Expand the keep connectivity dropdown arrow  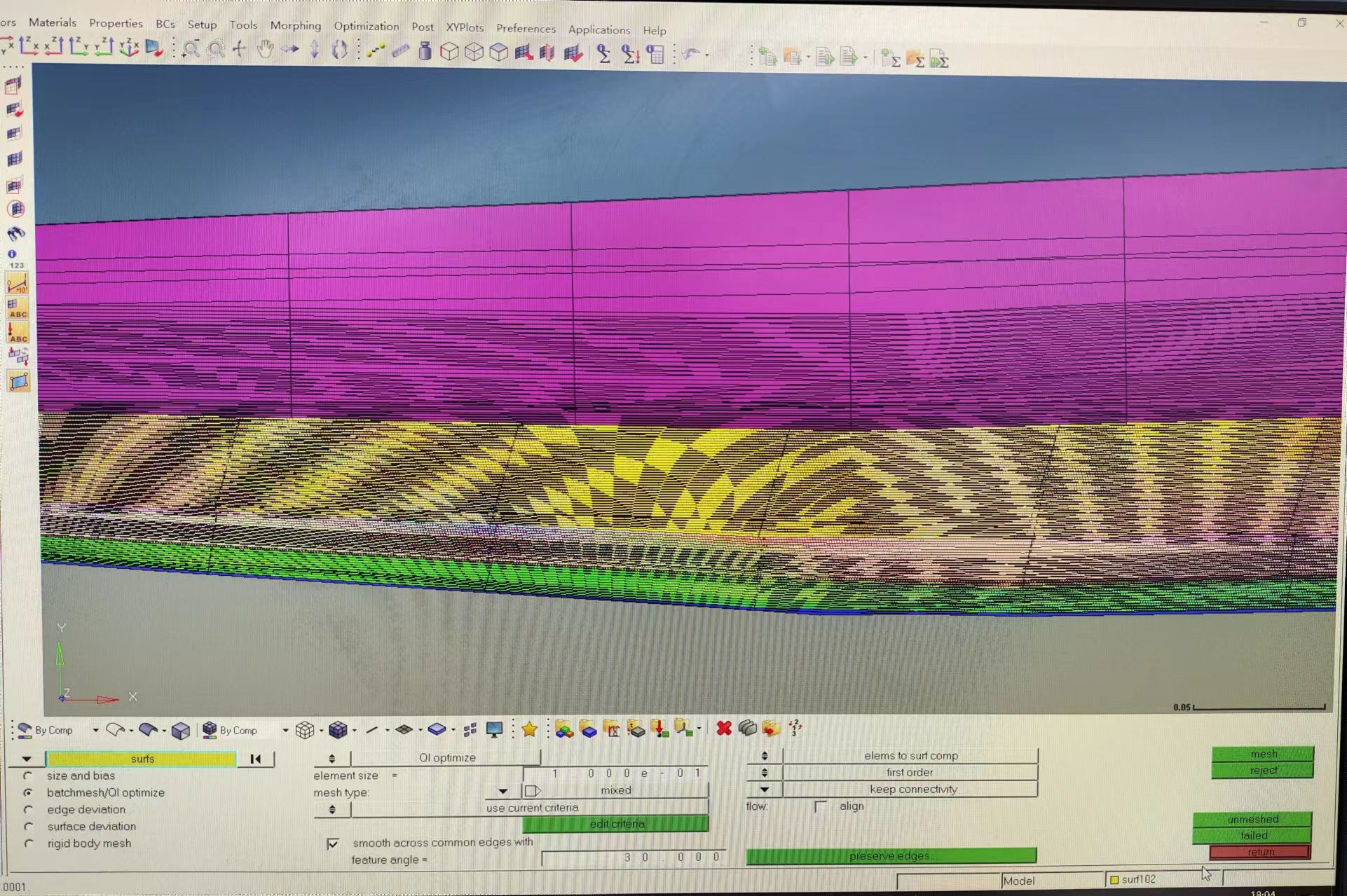[764, 790]
